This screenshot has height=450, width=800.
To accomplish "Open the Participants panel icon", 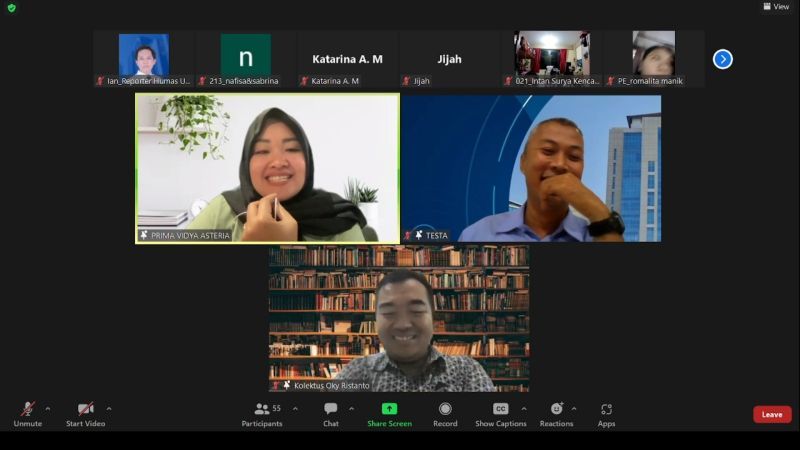I will tap(262, 409).
